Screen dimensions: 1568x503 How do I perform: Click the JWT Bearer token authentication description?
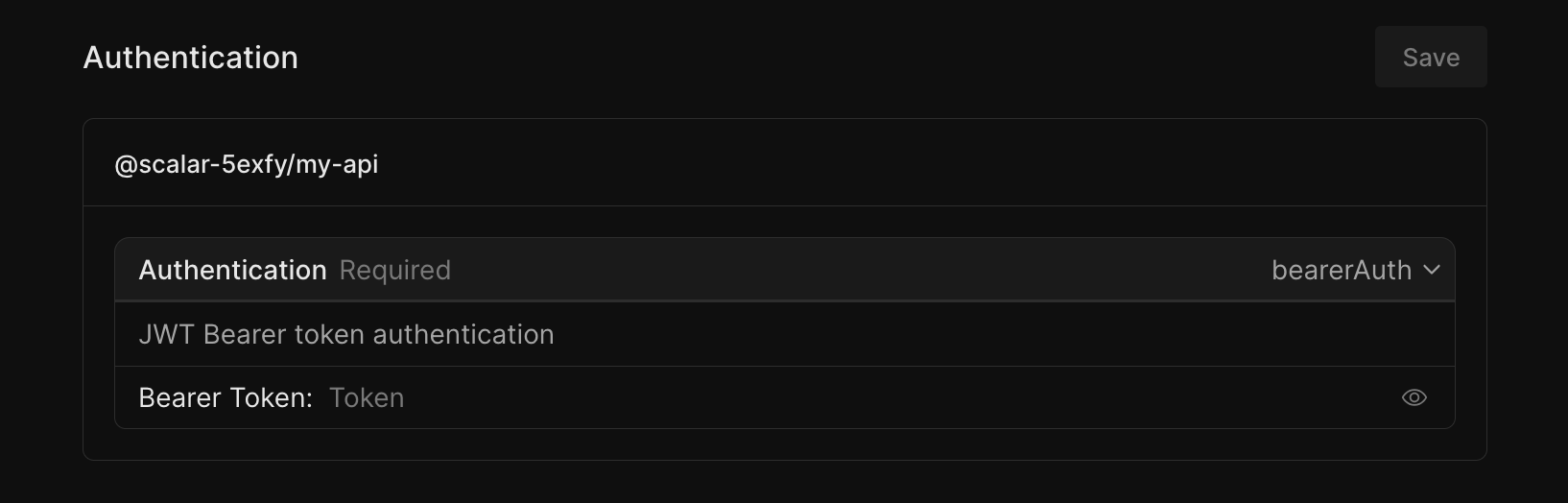click(346, 334)
